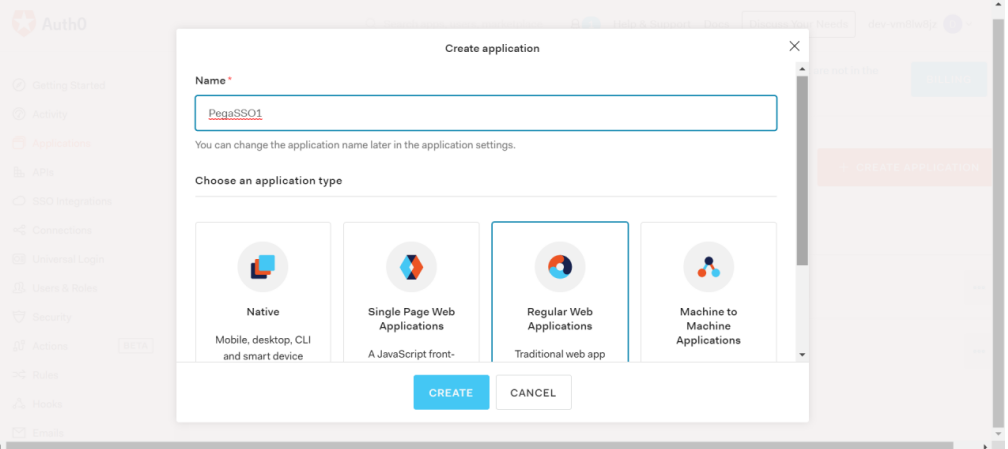Open the dev-vm8lw8jz tenant dropdown
Image resolution: width=1008 pixels, height=449 pixels.
(x=920, y=24)
